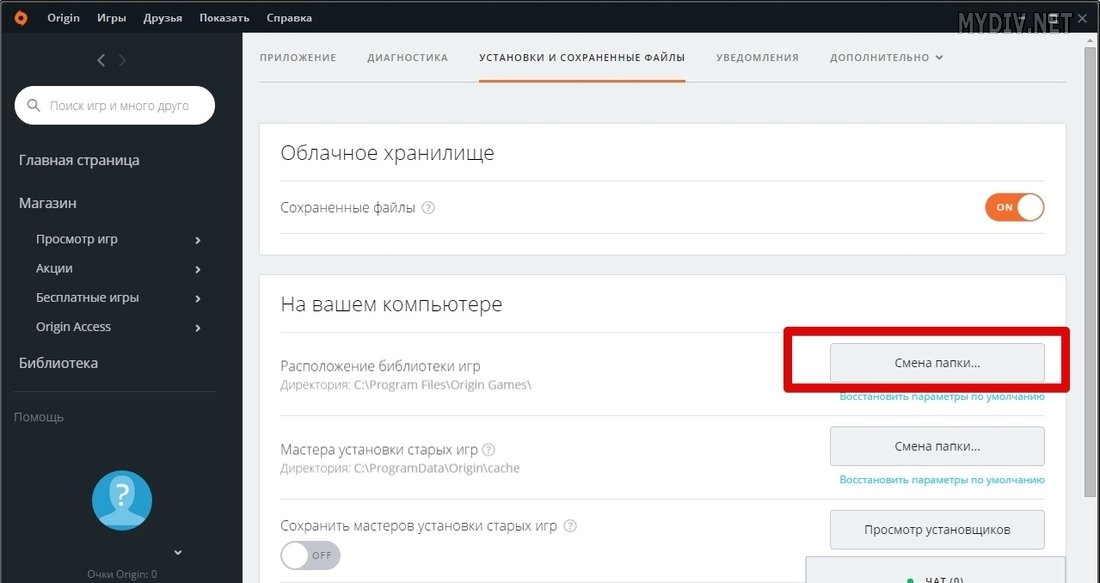Turn off the Сохраненные файлы cloud toggle
Screen dimensions: 1100x583
pos(1014,208)
